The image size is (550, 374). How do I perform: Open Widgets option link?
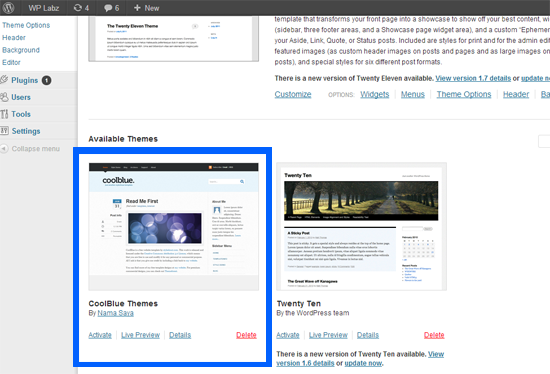point(375,94)
